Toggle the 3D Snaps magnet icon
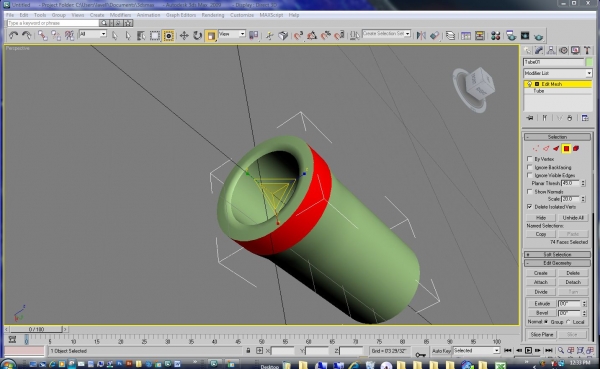Viewport: 600px width, 369px height. (298, 36)
